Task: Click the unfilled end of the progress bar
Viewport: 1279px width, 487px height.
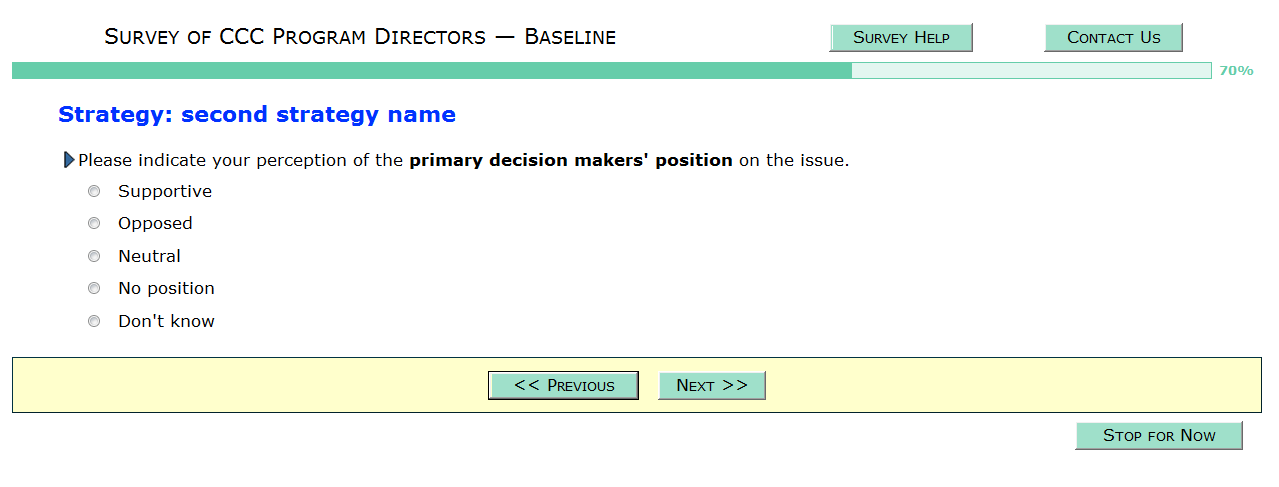Action: point(1030,71)
